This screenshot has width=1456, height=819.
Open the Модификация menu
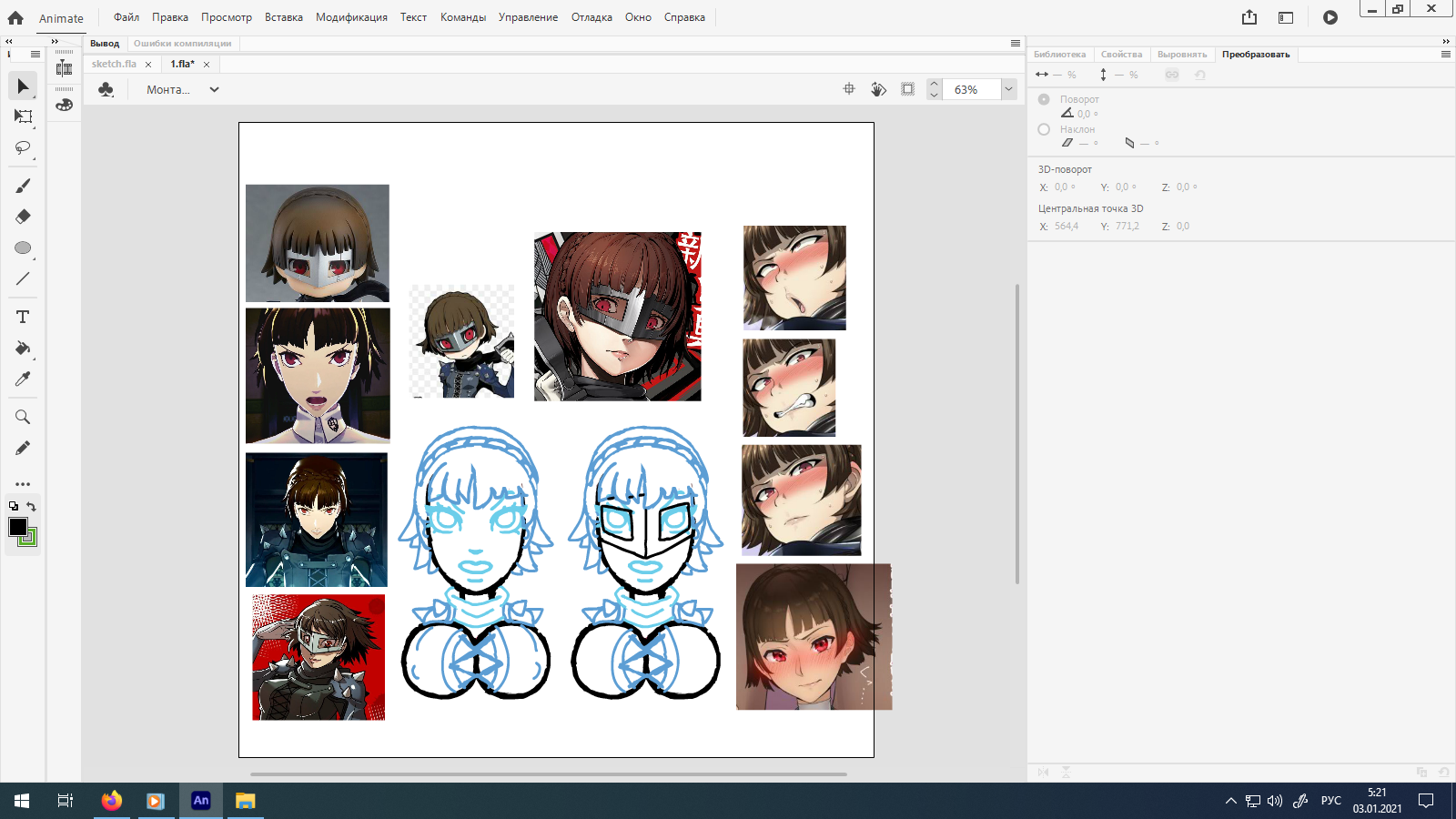[x=351, y=17]
